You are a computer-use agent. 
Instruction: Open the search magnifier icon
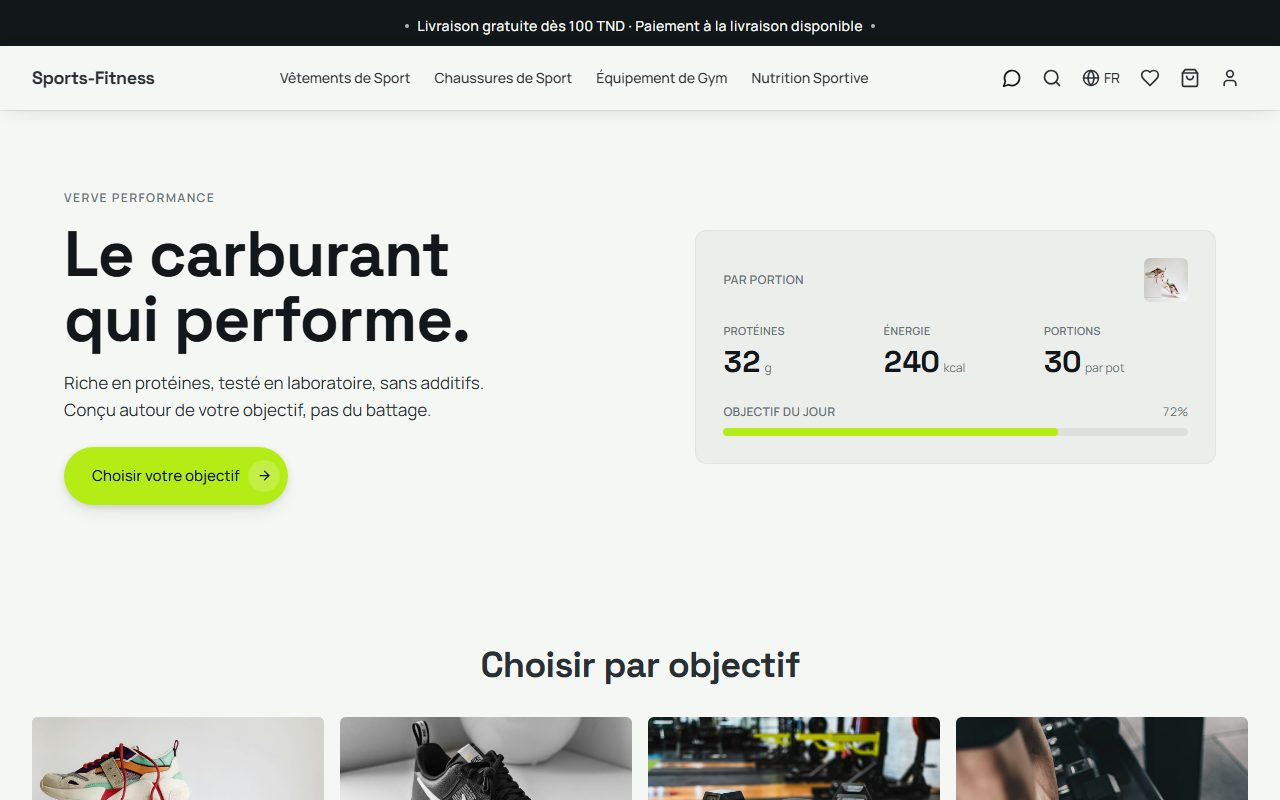click(1052, 78)
